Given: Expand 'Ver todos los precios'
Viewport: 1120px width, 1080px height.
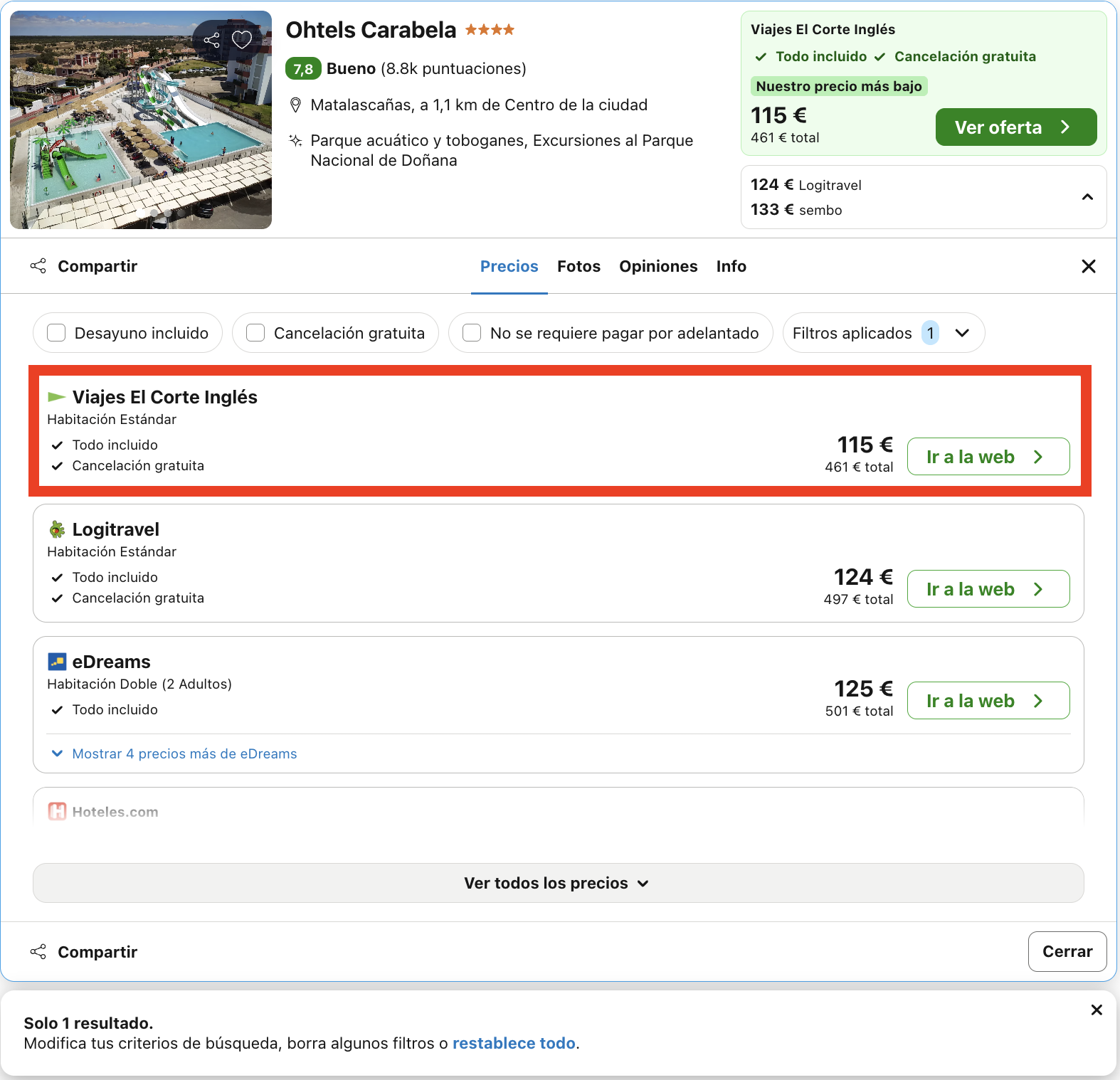Looking at the screenshot, I should pos(559,883).
